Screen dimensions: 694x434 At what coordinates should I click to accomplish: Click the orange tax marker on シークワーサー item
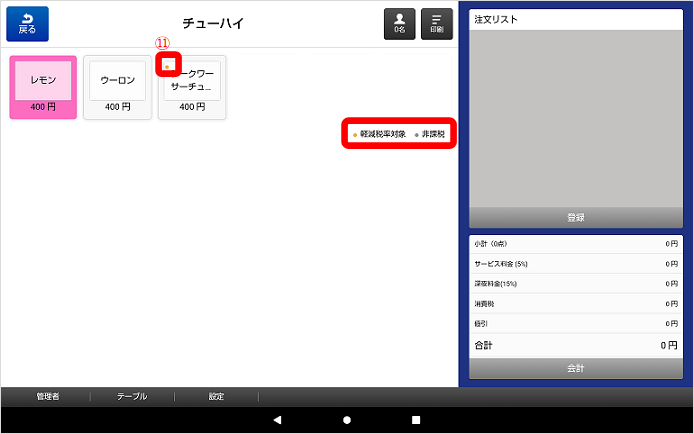tap(167, 66)
